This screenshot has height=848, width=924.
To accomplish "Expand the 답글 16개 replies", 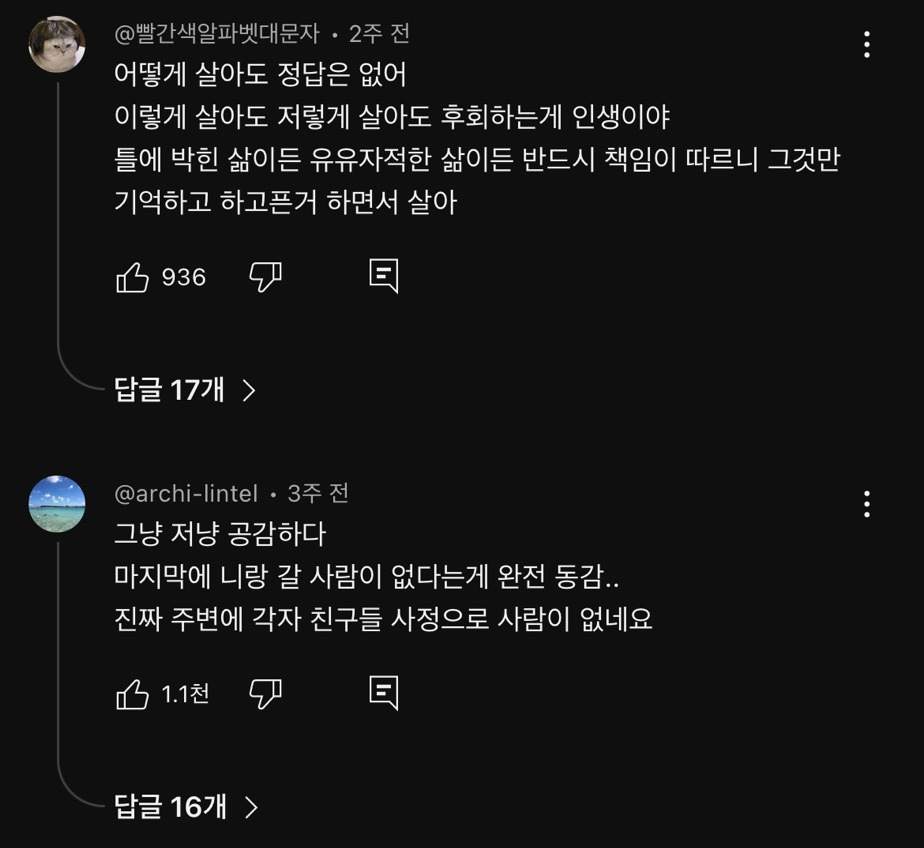I will (187, 806).
